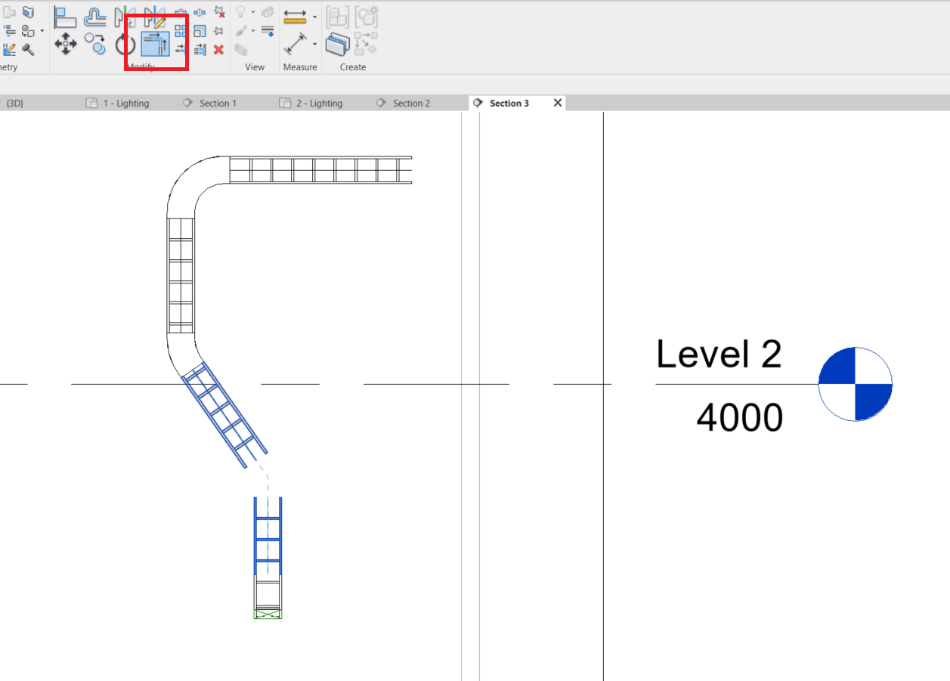Select the Array tool icon
Viewport: 950px width, 681px height.
coord(180,31)
